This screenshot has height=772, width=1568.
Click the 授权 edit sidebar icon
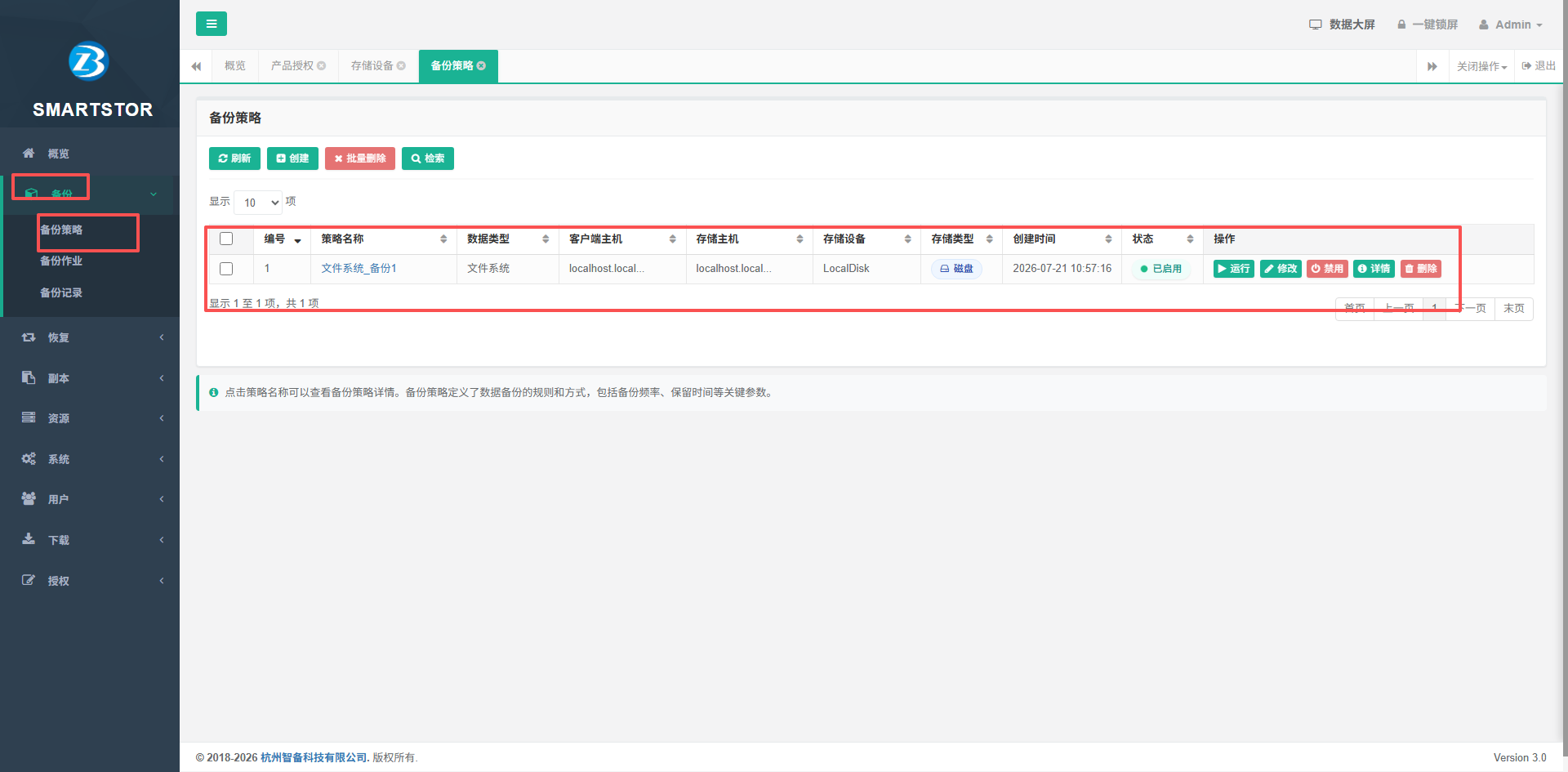tap(29, 580)
